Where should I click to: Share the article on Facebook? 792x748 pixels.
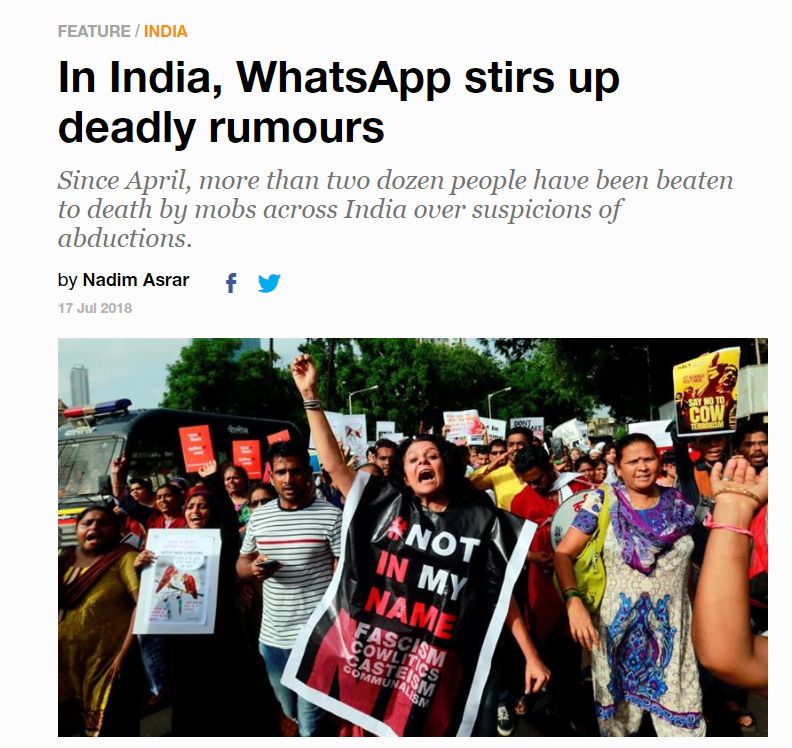click(x=231, y=282)
